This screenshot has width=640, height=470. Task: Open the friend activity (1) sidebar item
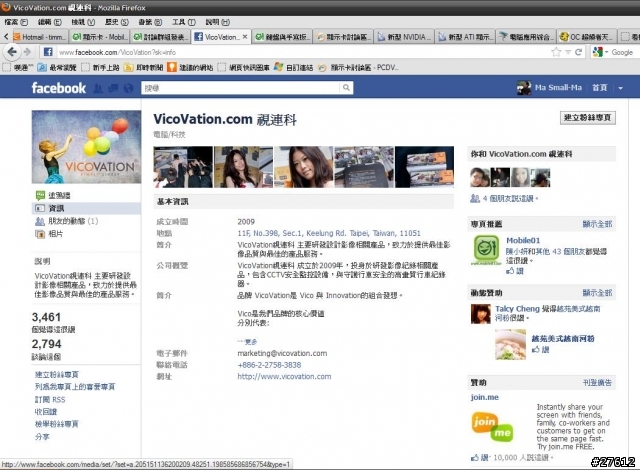pos(67,221)
